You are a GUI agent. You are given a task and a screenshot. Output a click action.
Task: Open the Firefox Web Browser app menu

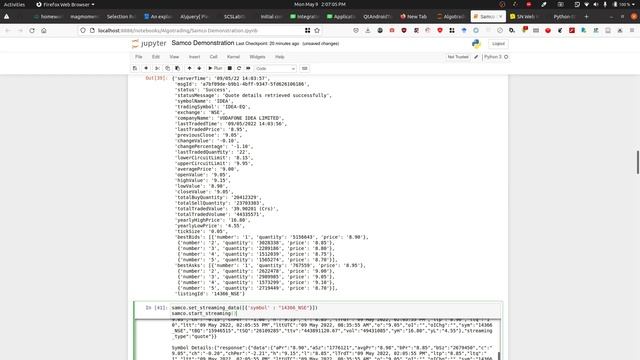pyautogui.click(x=65, y=4)
